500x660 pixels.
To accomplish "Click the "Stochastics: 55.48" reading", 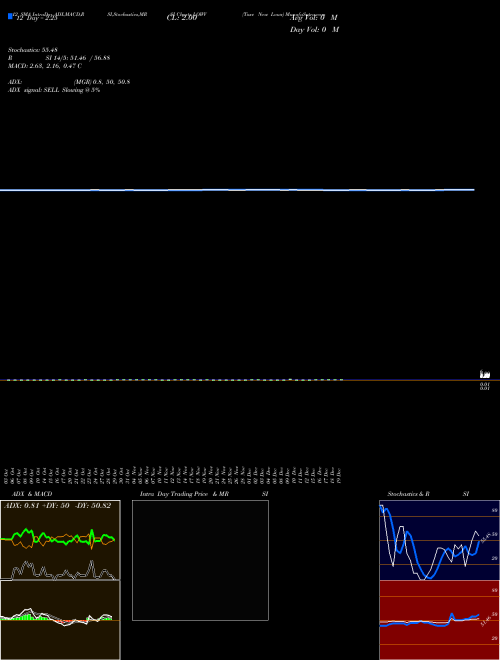I will click(33, 50).
